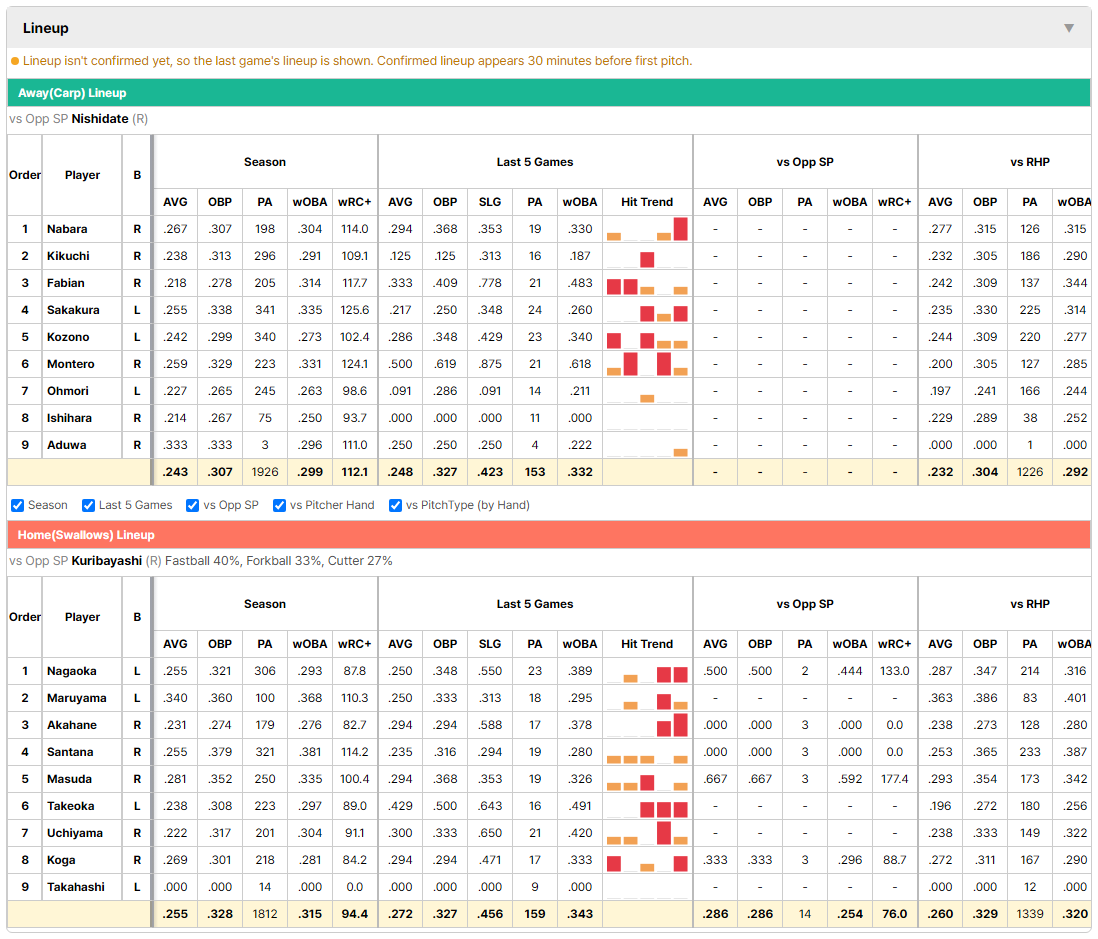This screenshot has width=1098, height=939.
Task: Open pitcher Kuribayashi's link
Action: (x=106, y=560)
